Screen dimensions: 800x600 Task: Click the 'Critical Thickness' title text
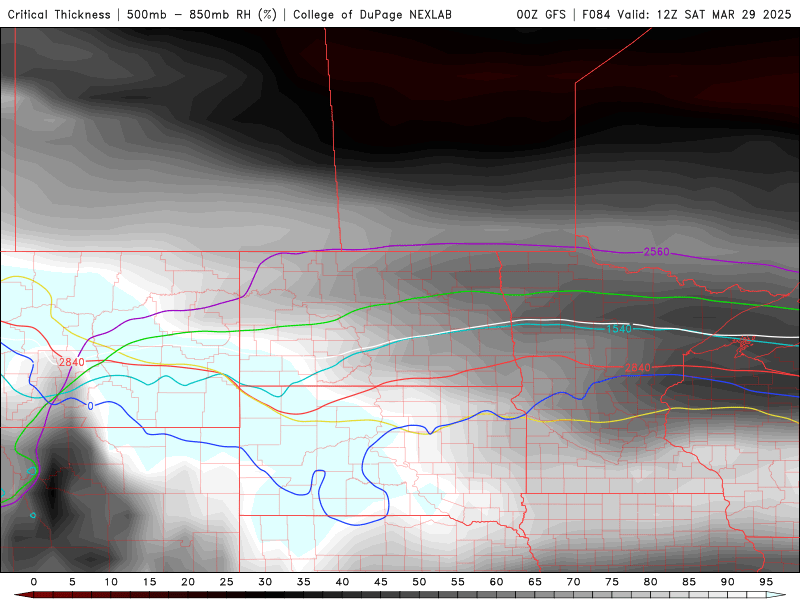(59, 14)
